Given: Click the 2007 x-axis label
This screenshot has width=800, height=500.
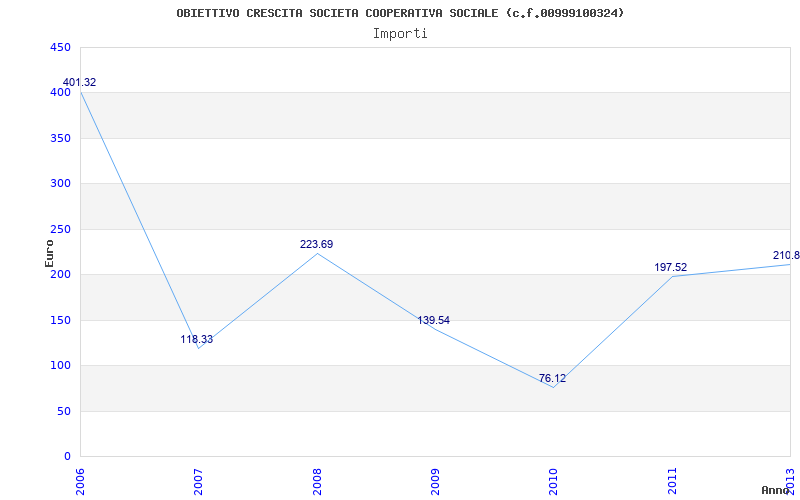Looking at the screenshot, I should tap(198, 481).
